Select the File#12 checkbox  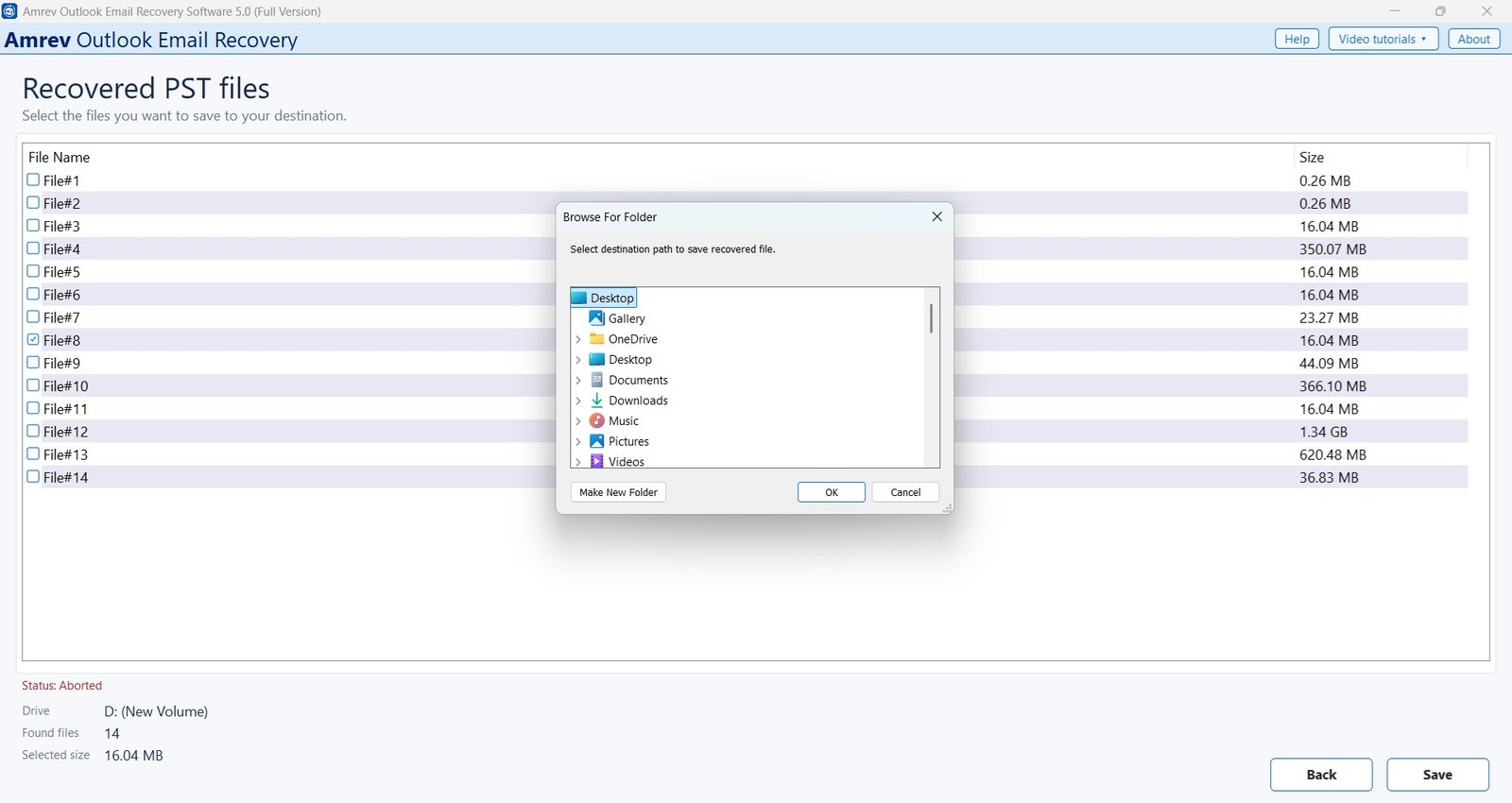[33, 431]
